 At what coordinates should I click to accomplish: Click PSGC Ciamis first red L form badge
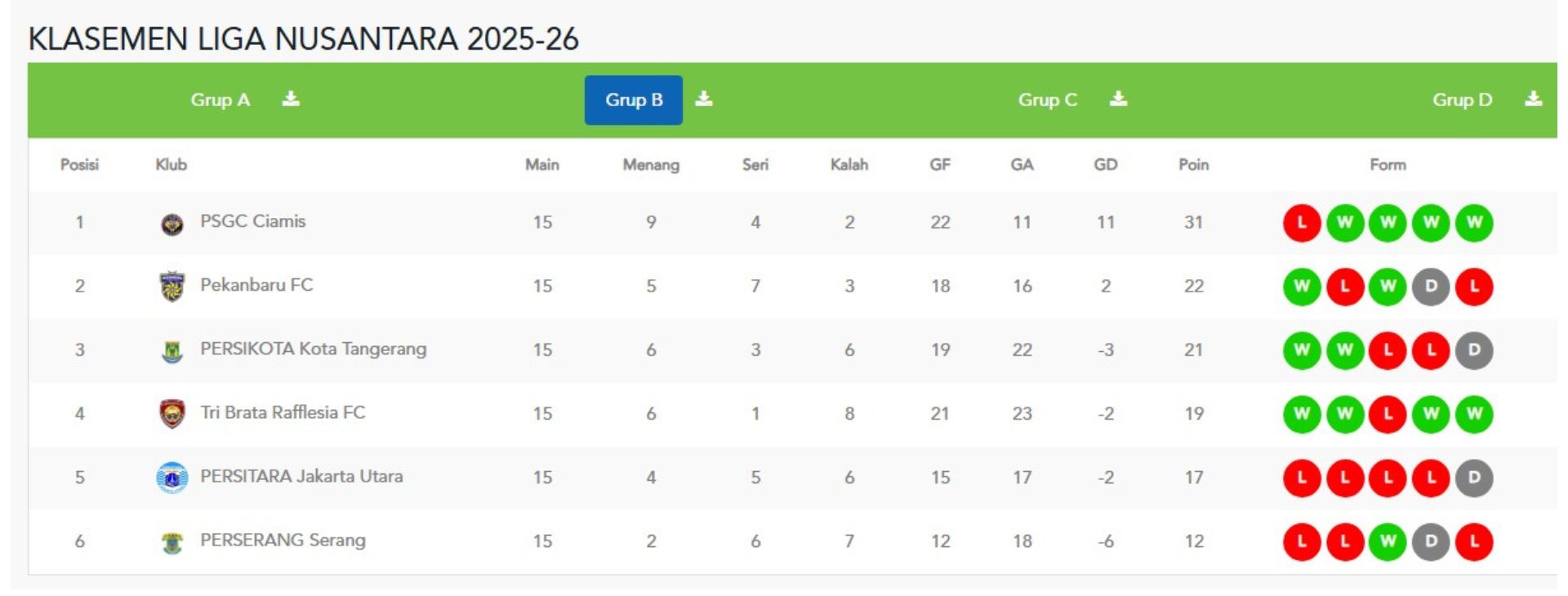click(x=1302, y=223)
